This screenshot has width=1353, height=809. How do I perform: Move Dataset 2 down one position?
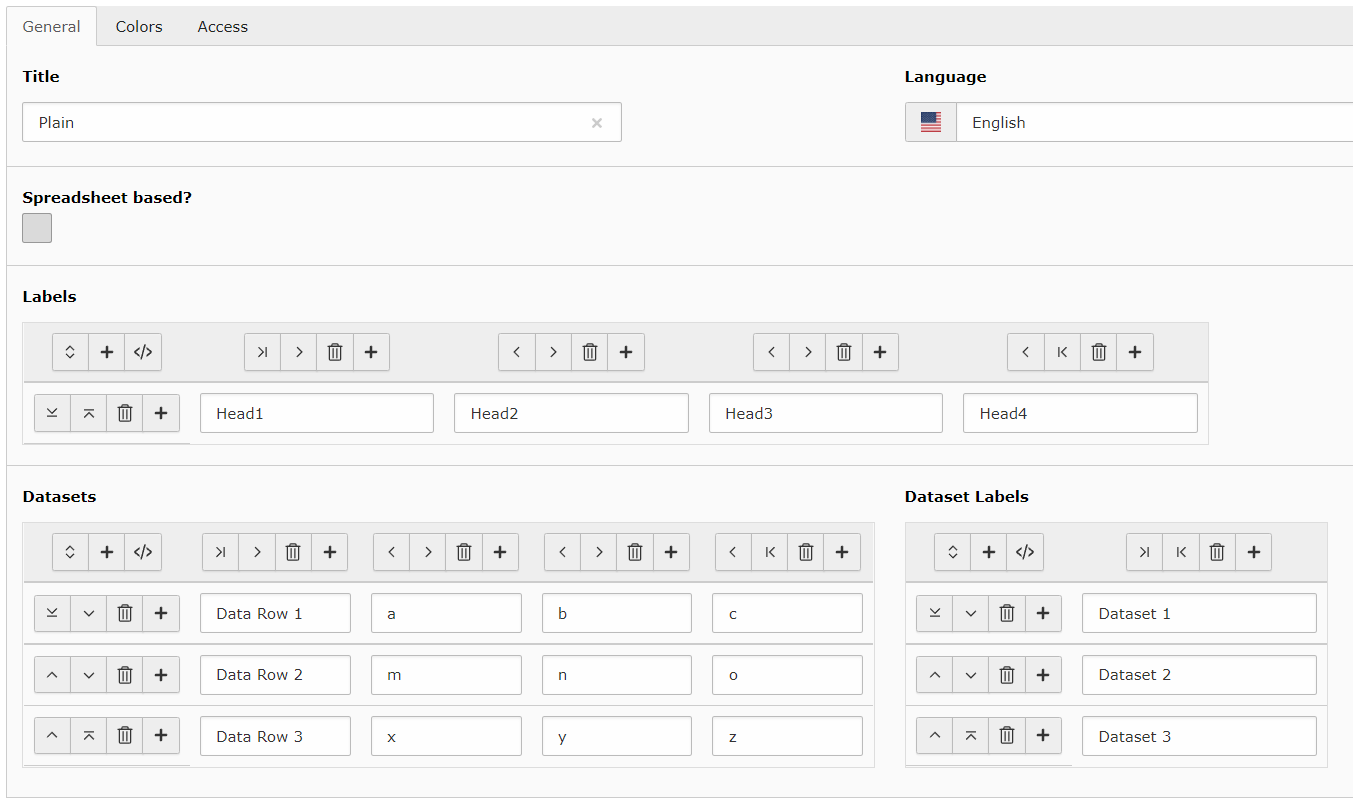click(x=970, y=675)
